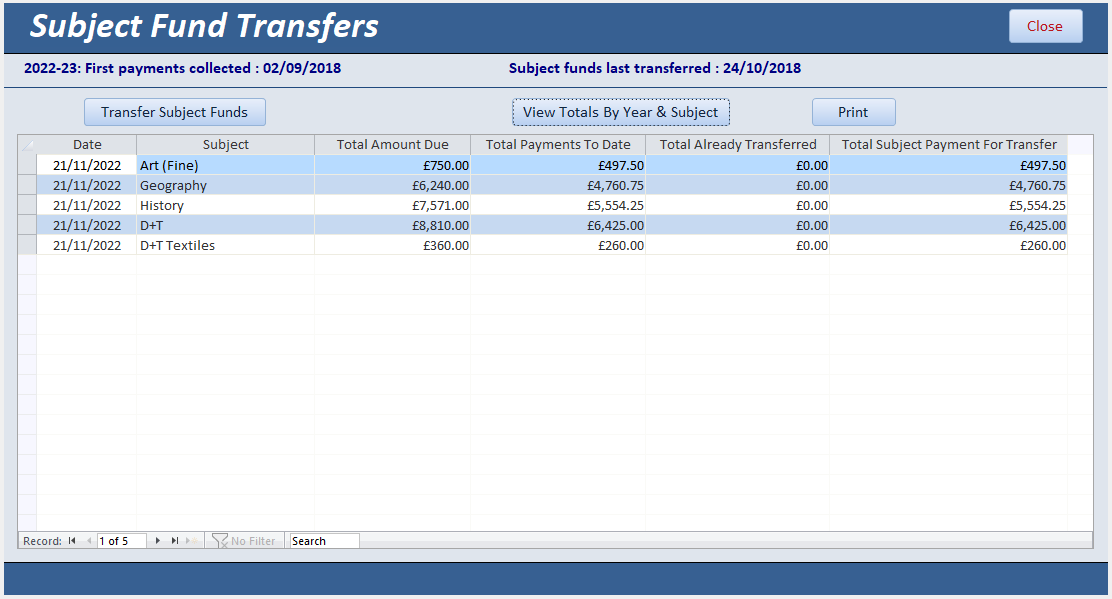Select the Geography row selector

[27, 185]
